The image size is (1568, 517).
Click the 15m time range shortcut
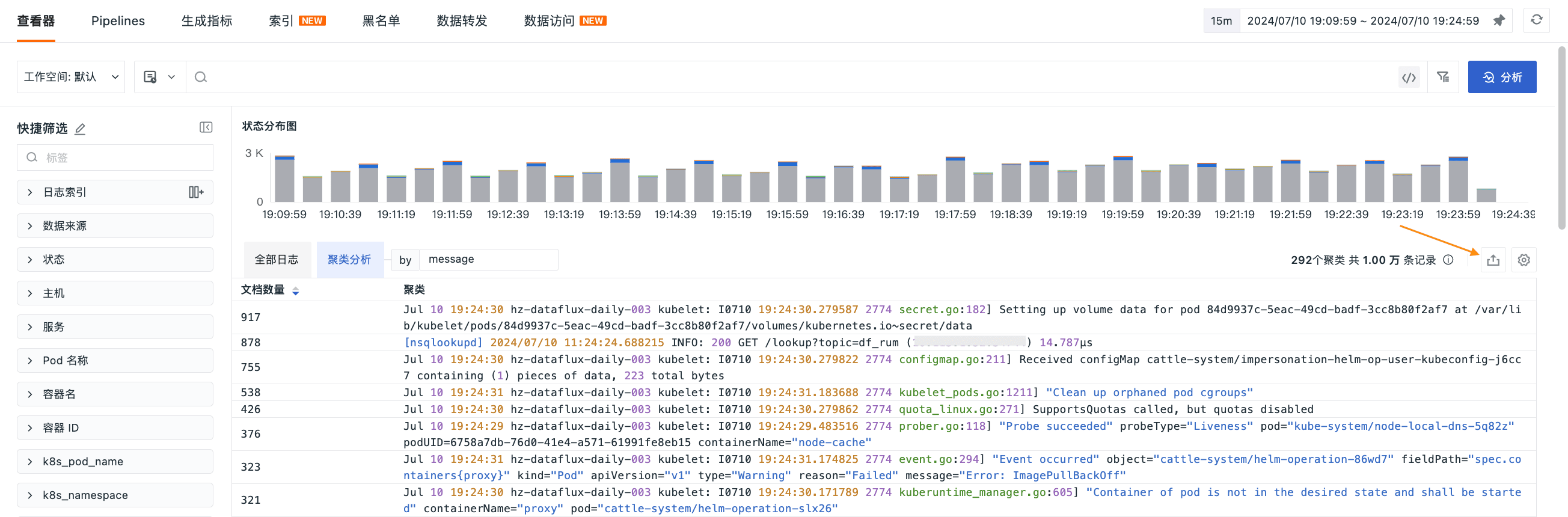point(1220,20)
